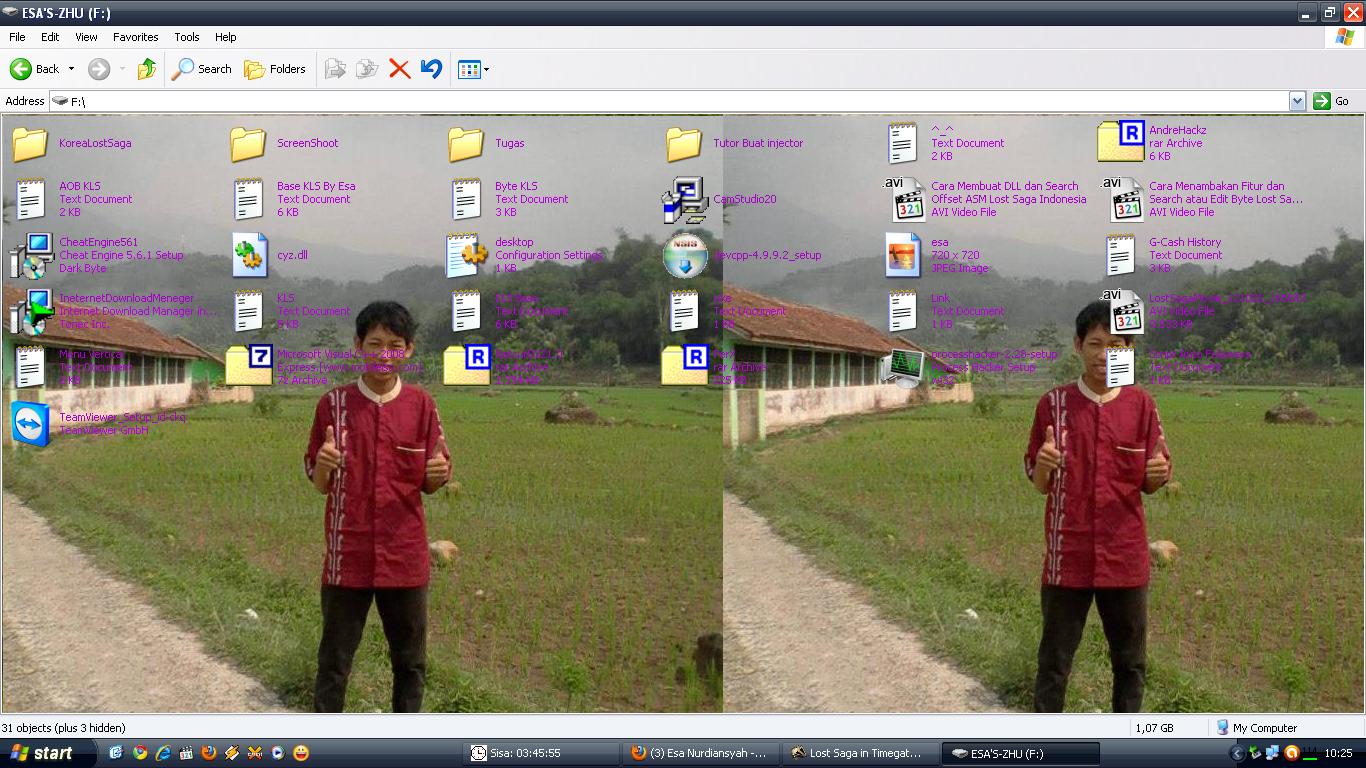Viewport: 1366px width, 768px height.
Task: Switch to the Lost Saga taskbar window
Action: (860, 753)
